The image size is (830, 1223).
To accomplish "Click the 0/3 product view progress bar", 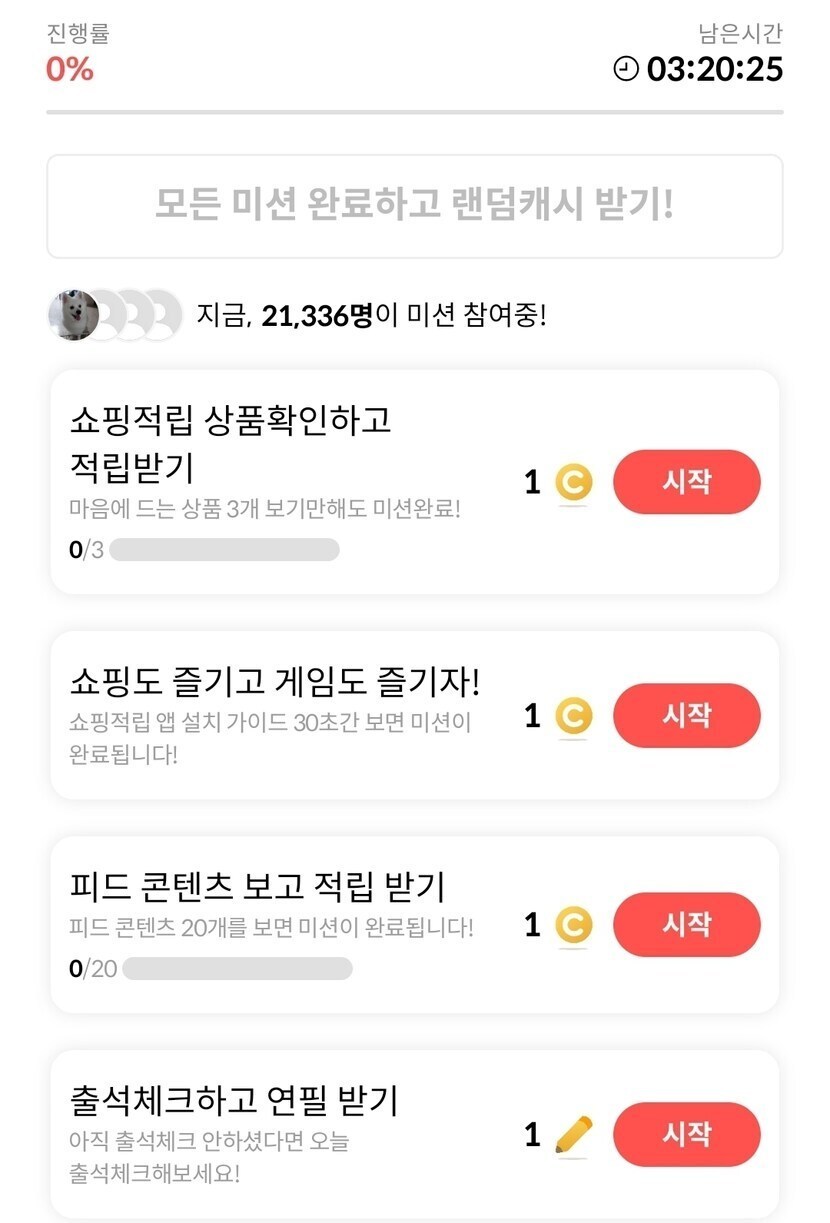I will (224, 550).
